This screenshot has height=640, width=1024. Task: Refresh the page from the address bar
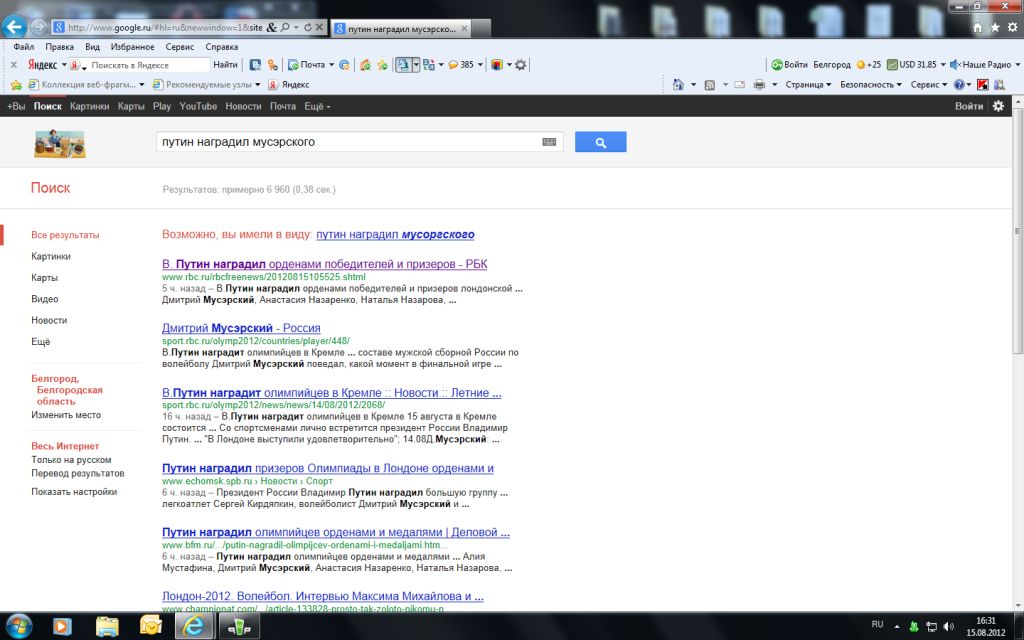[307, 28]
